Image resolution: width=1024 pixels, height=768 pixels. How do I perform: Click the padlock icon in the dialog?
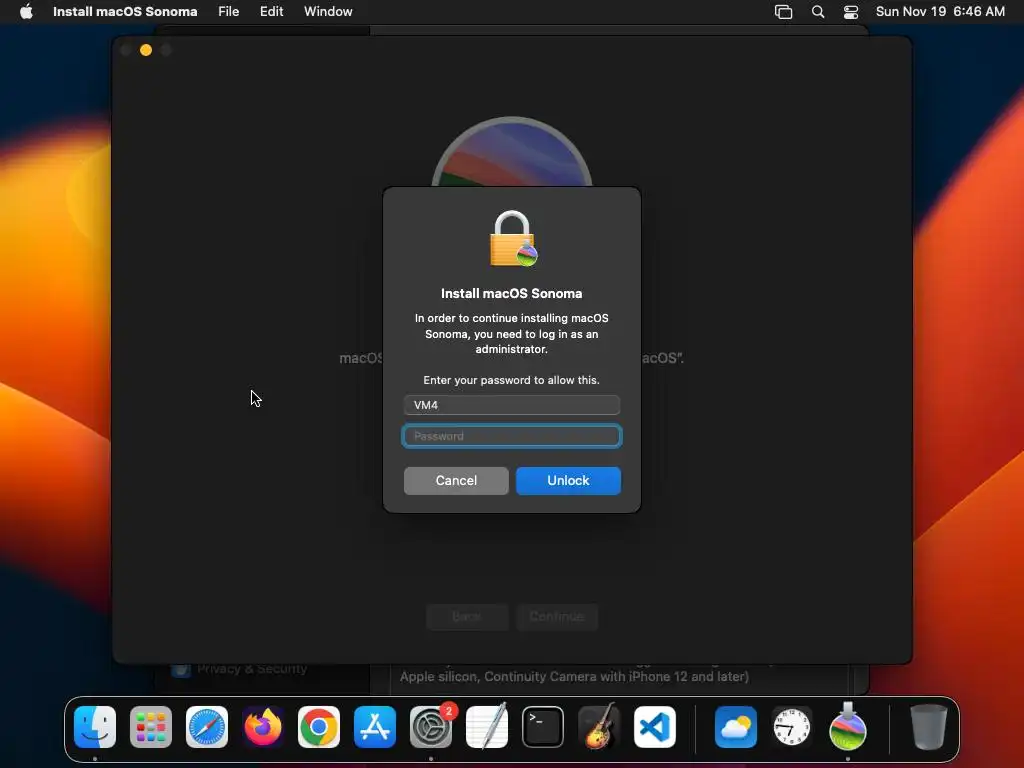[513, 238]
